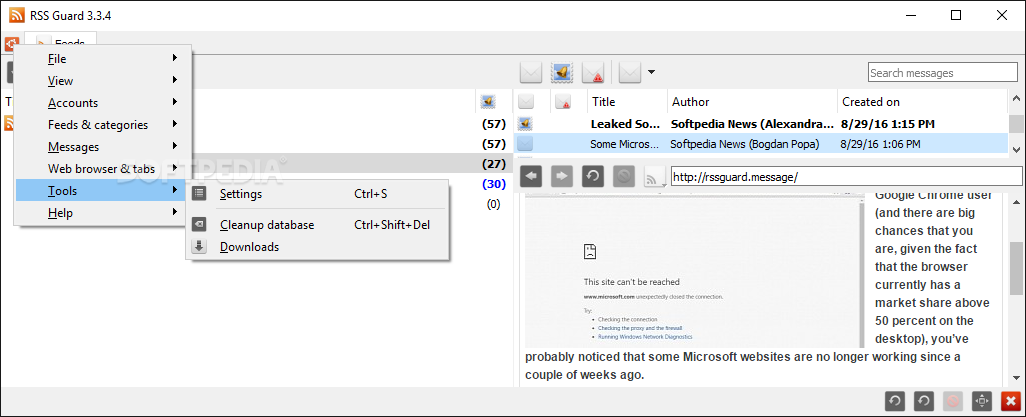The height and width of the screenshot is (417, 1026).
Task: Choose Downloads from the Tools submenu
Action: click(317, 247)
